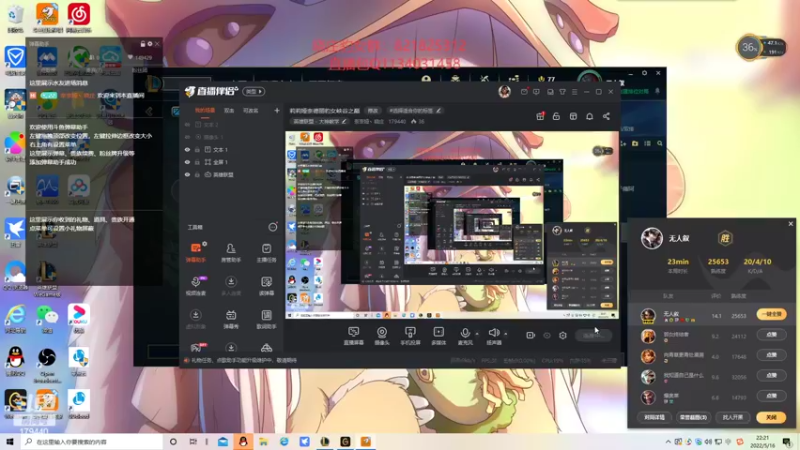The image size is (800, 450).
Task: Toggle visibility eye for 摄像头 1 source
Action: (187, 137)
